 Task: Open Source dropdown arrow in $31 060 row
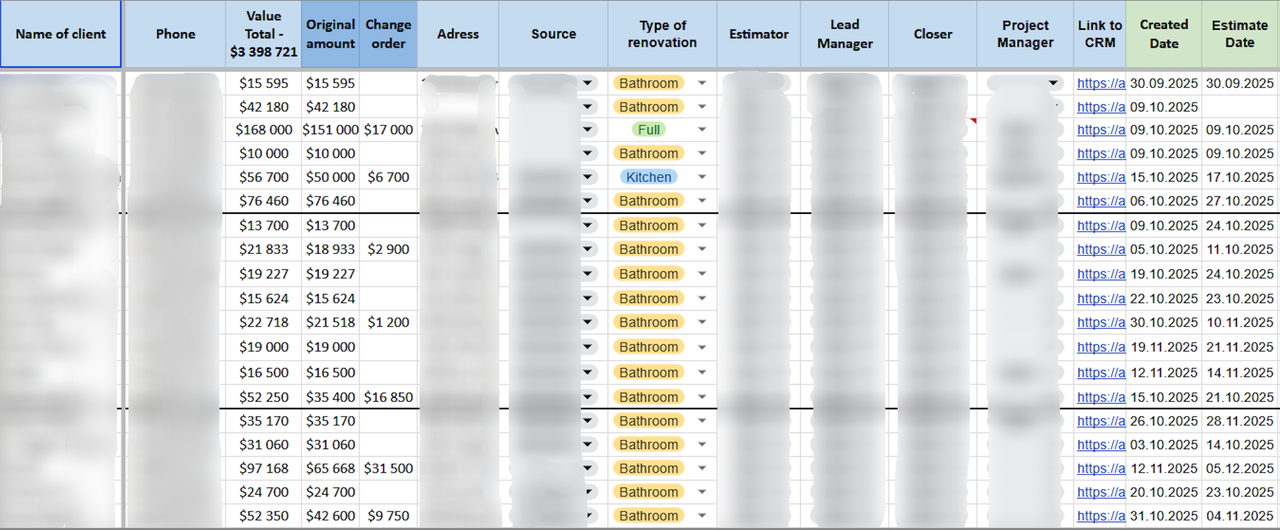[588, 446]
